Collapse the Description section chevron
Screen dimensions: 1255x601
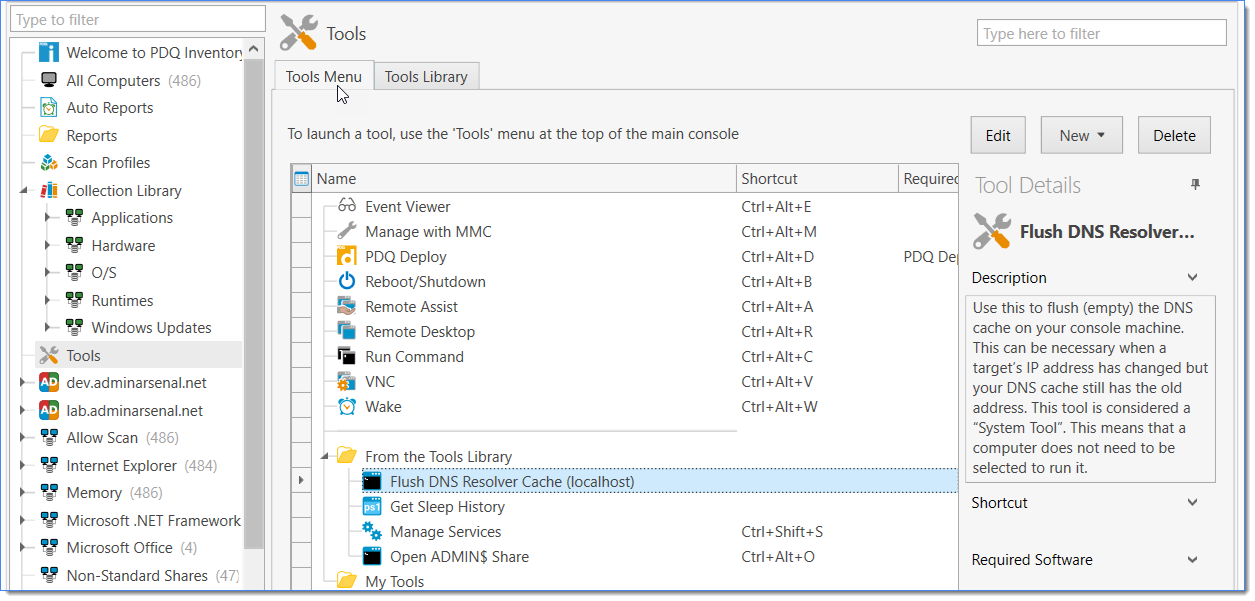tap(1192, 278)
